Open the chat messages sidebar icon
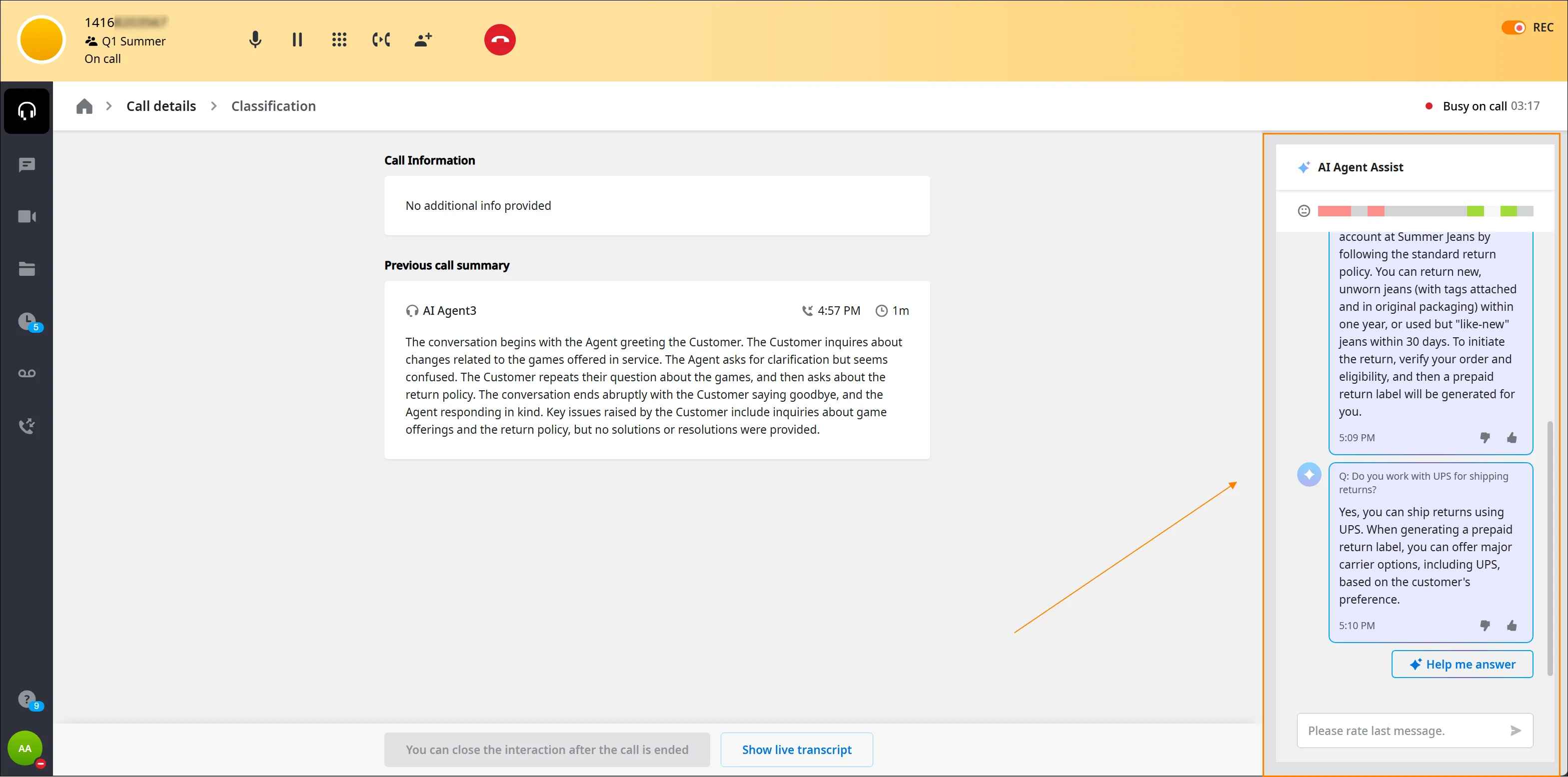The width and height of the screenshot is (1568, 777). (27, 165)
